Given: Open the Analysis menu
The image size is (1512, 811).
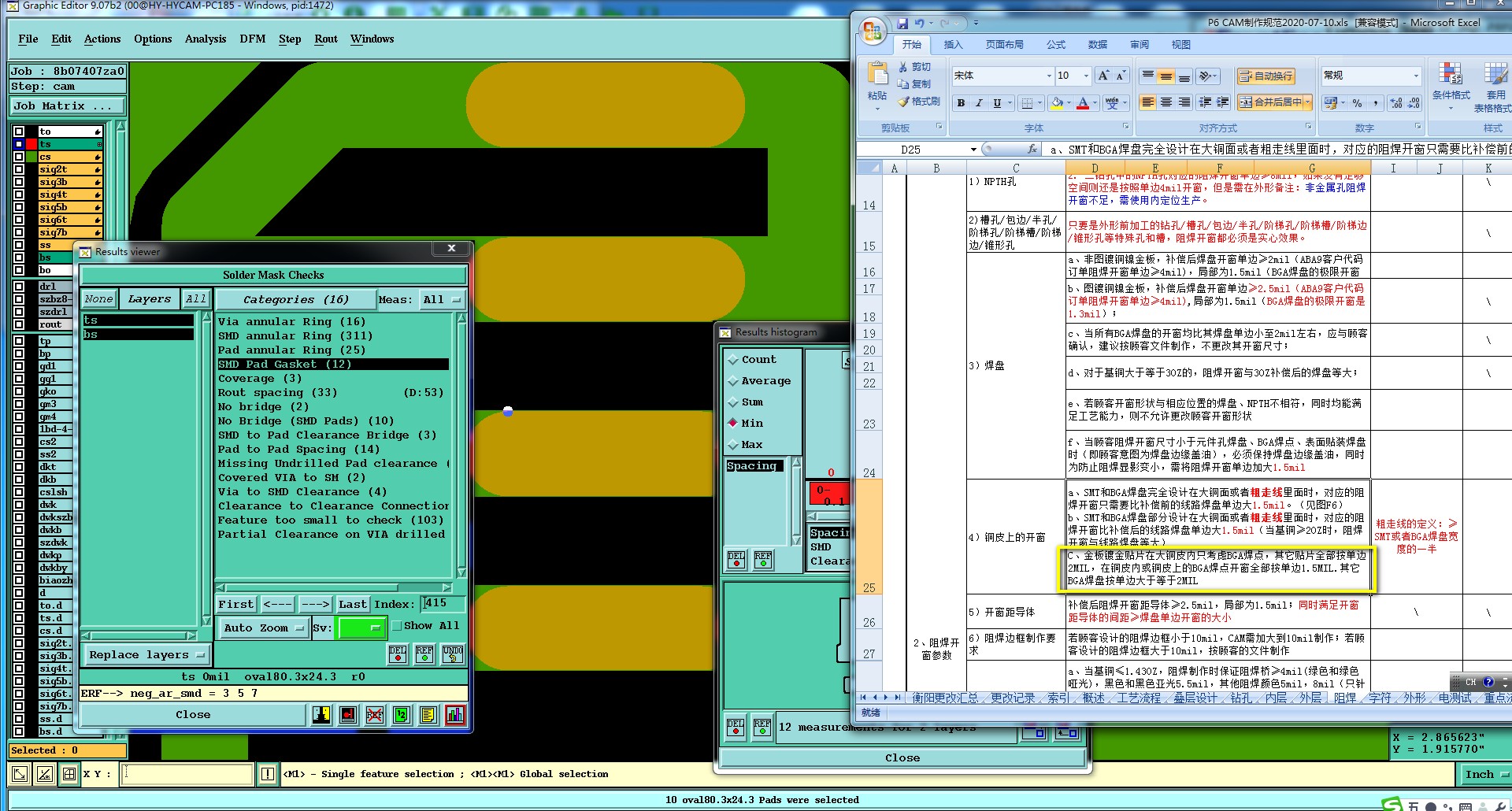Looking at the screenshot, I should [206, 39].
